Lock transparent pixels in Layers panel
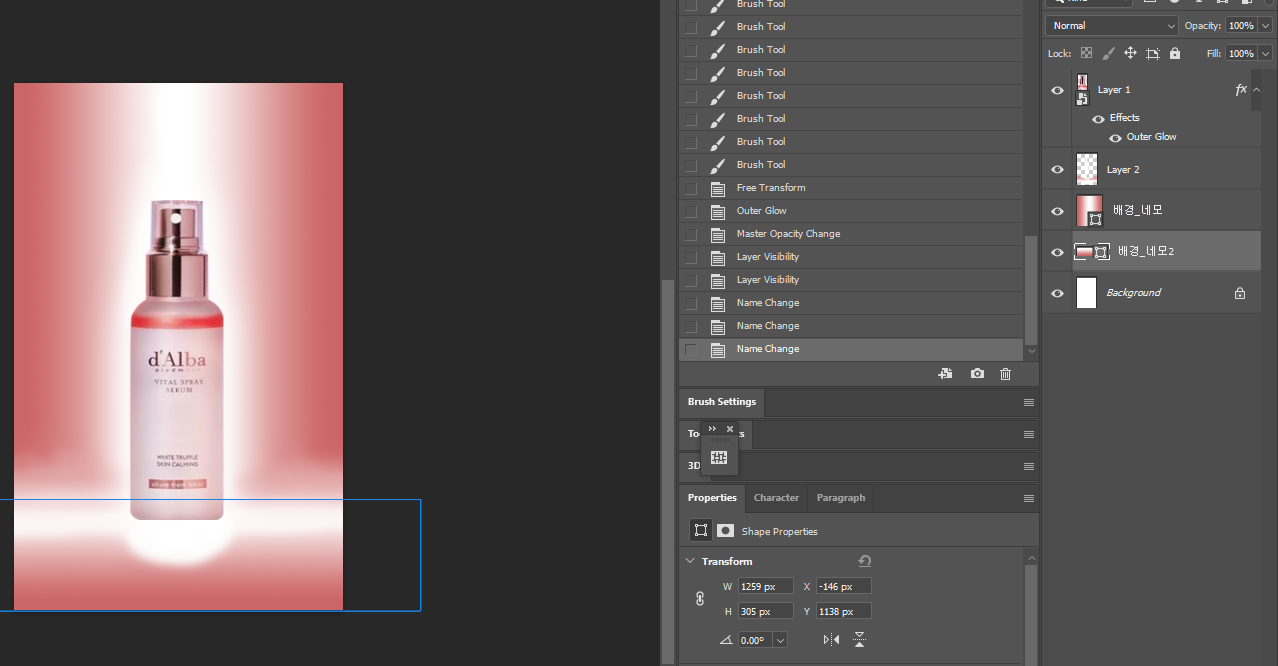The image size is (1278, 666). coord(1086,53)
